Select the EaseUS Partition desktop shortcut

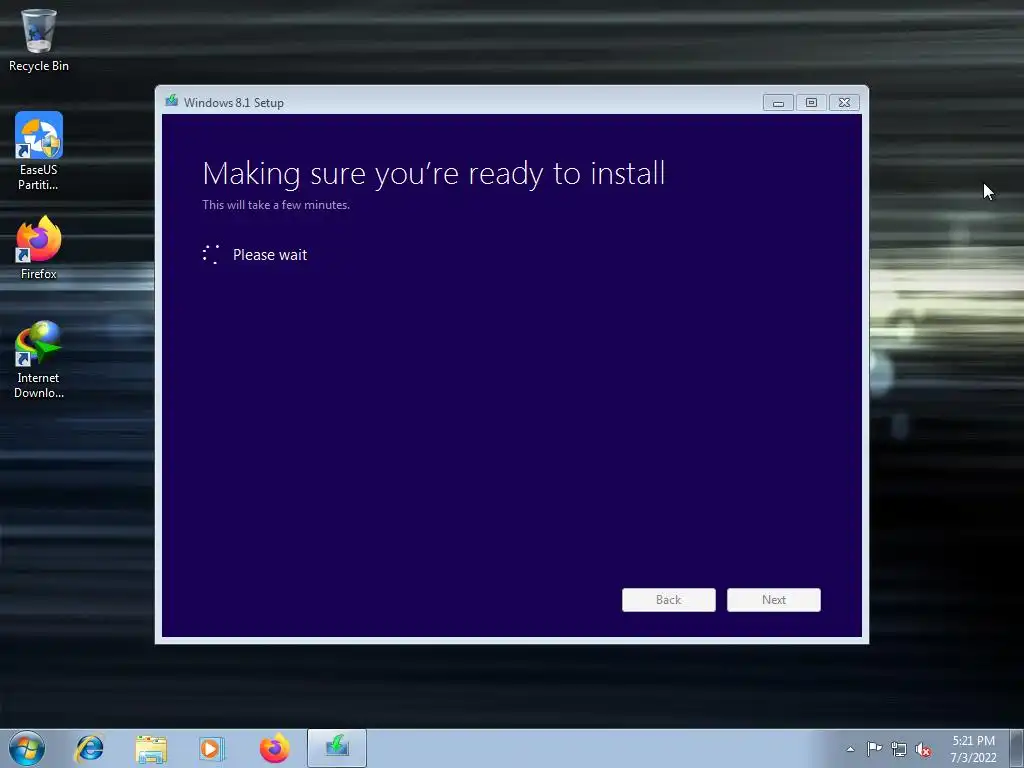point(39,150)
